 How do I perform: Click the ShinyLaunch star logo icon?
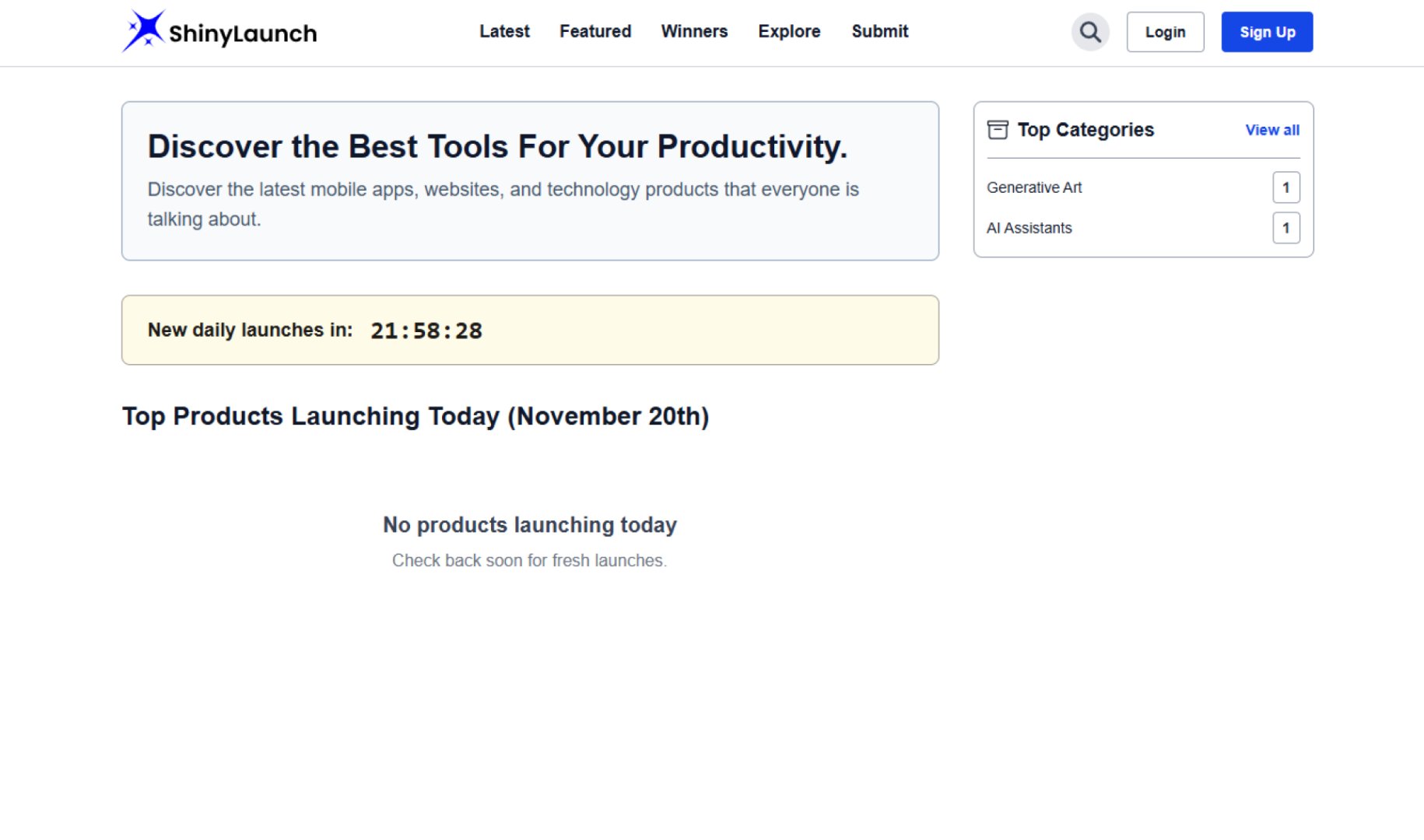[144, 30]
